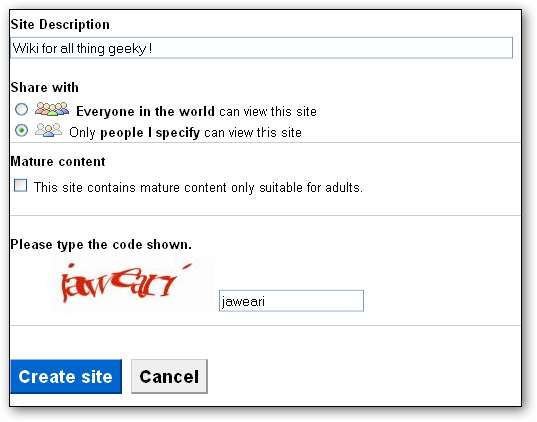Click the colorful group icon for Everyone
The image size is (537, 422).
click(x=52, y=109)
